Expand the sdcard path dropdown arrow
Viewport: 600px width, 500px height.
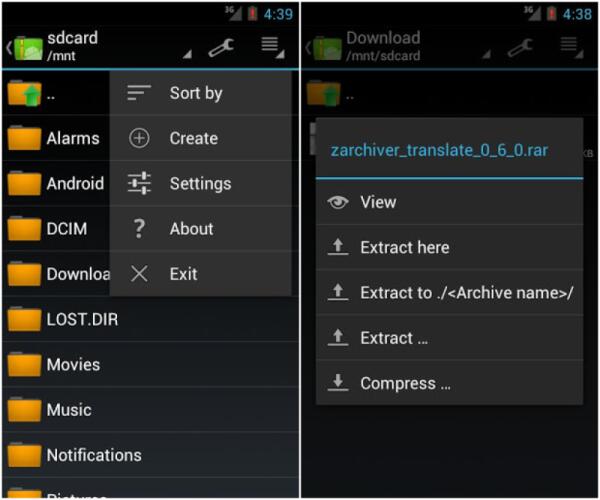(x=187, y=55)
